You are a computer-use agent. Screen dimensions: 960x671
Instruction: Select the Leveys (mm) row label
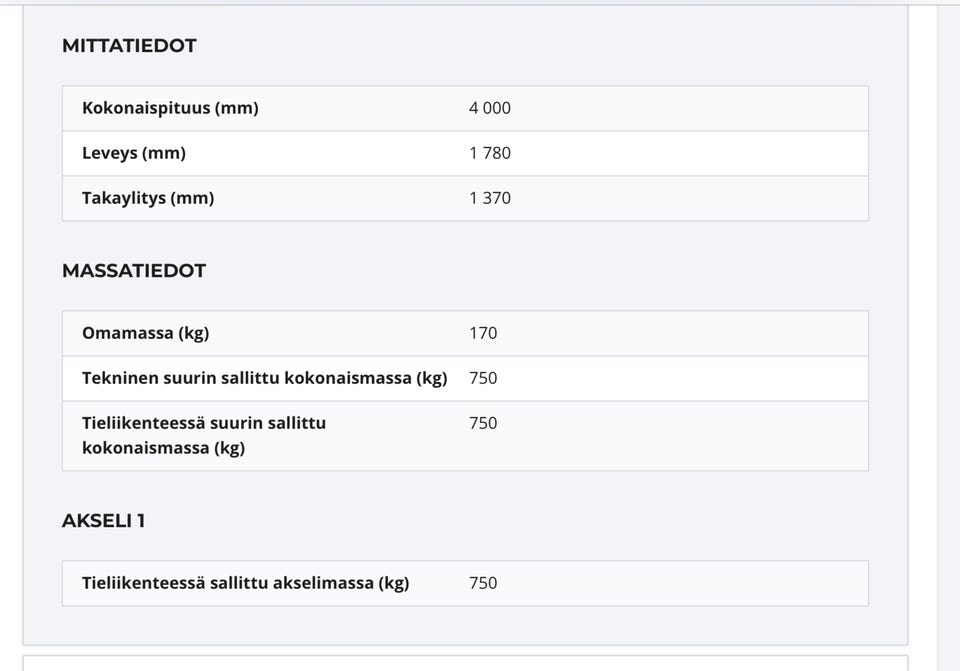click(134, 153)
